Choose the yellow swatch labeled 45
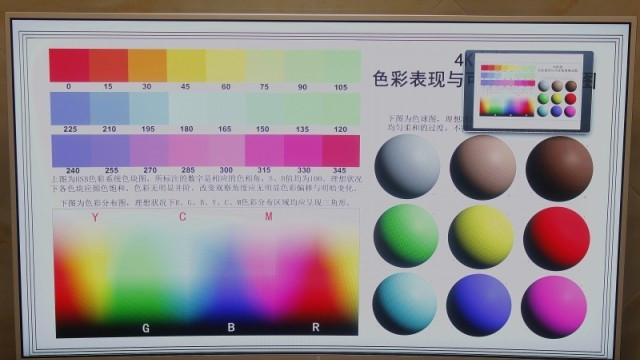 (x=186, y=66)
